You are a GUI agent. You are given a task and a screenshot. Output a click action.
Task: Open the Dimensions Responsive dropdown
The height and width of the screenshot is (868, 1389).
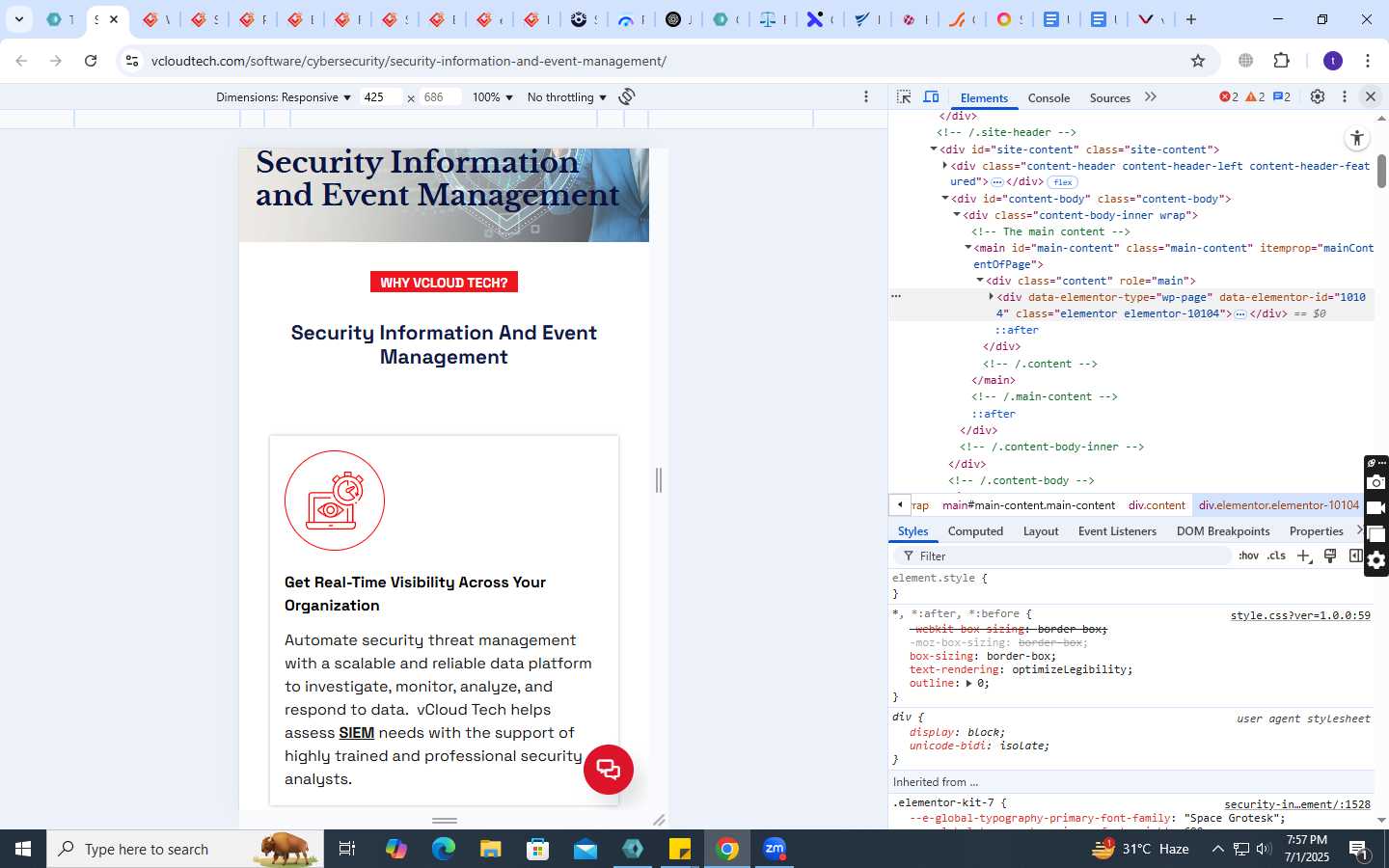[x=284, y=97]
